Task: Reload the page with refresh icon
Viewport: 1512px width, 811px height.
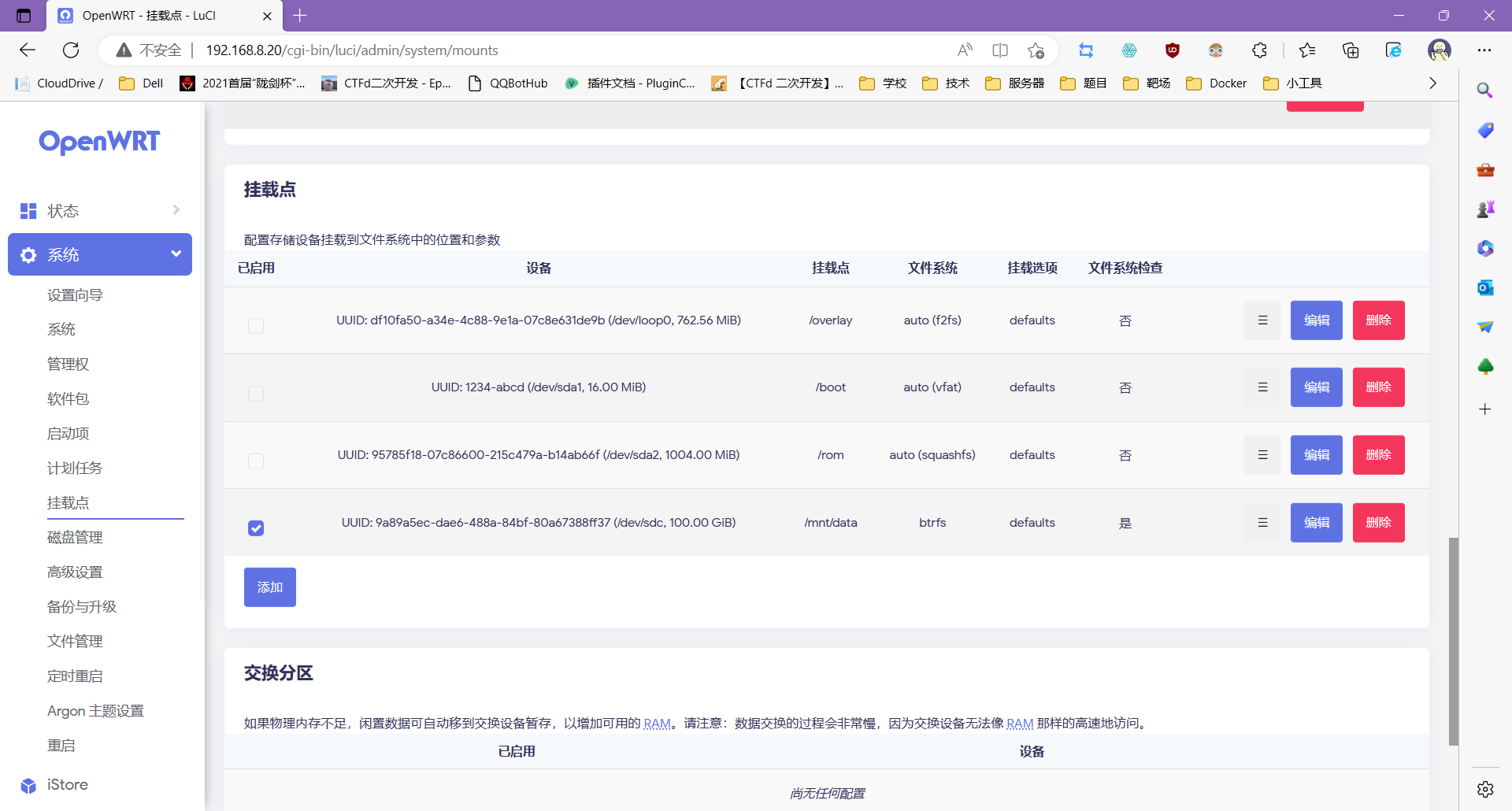Action: [71, 50]
